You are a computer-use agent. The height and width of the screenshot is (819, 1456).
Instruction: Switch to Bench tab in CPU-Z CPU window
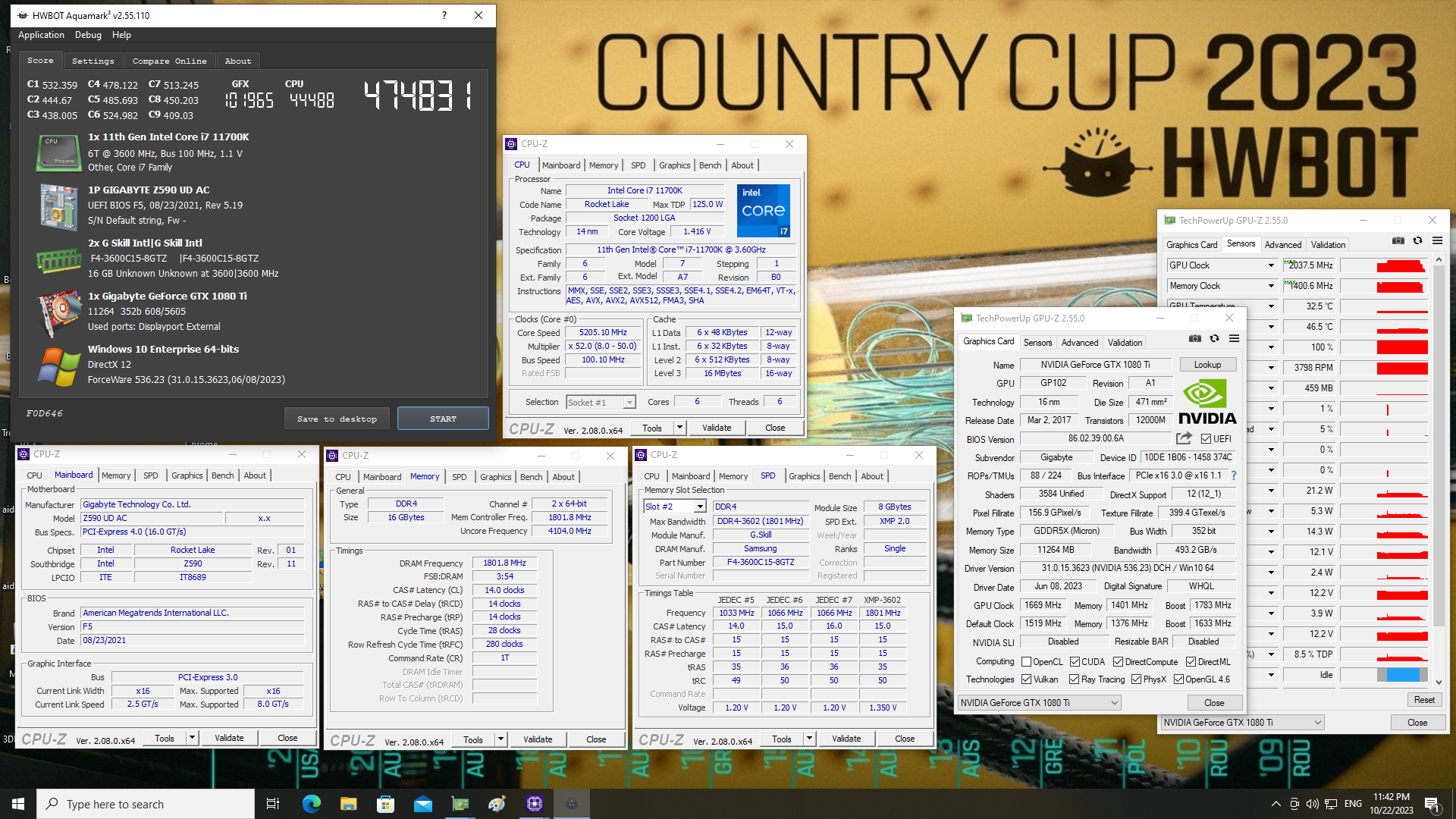710,165
